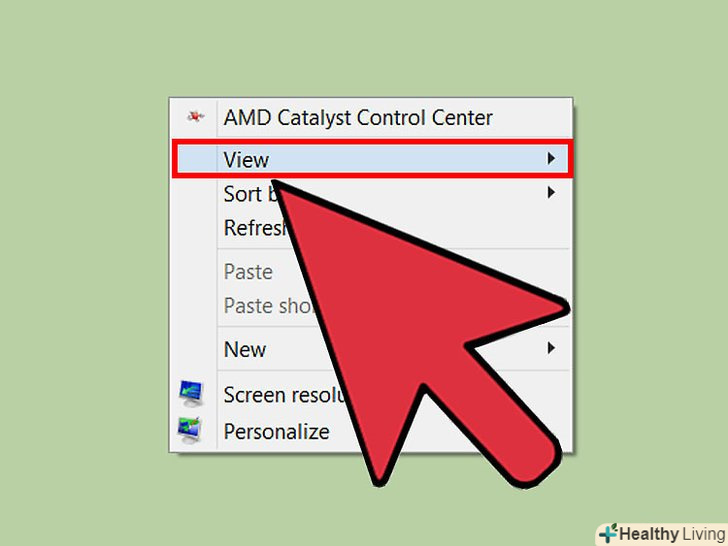Click the Healthy Living watermark text
The height and width of the screenshot is (546, 728).
[671, 534]
